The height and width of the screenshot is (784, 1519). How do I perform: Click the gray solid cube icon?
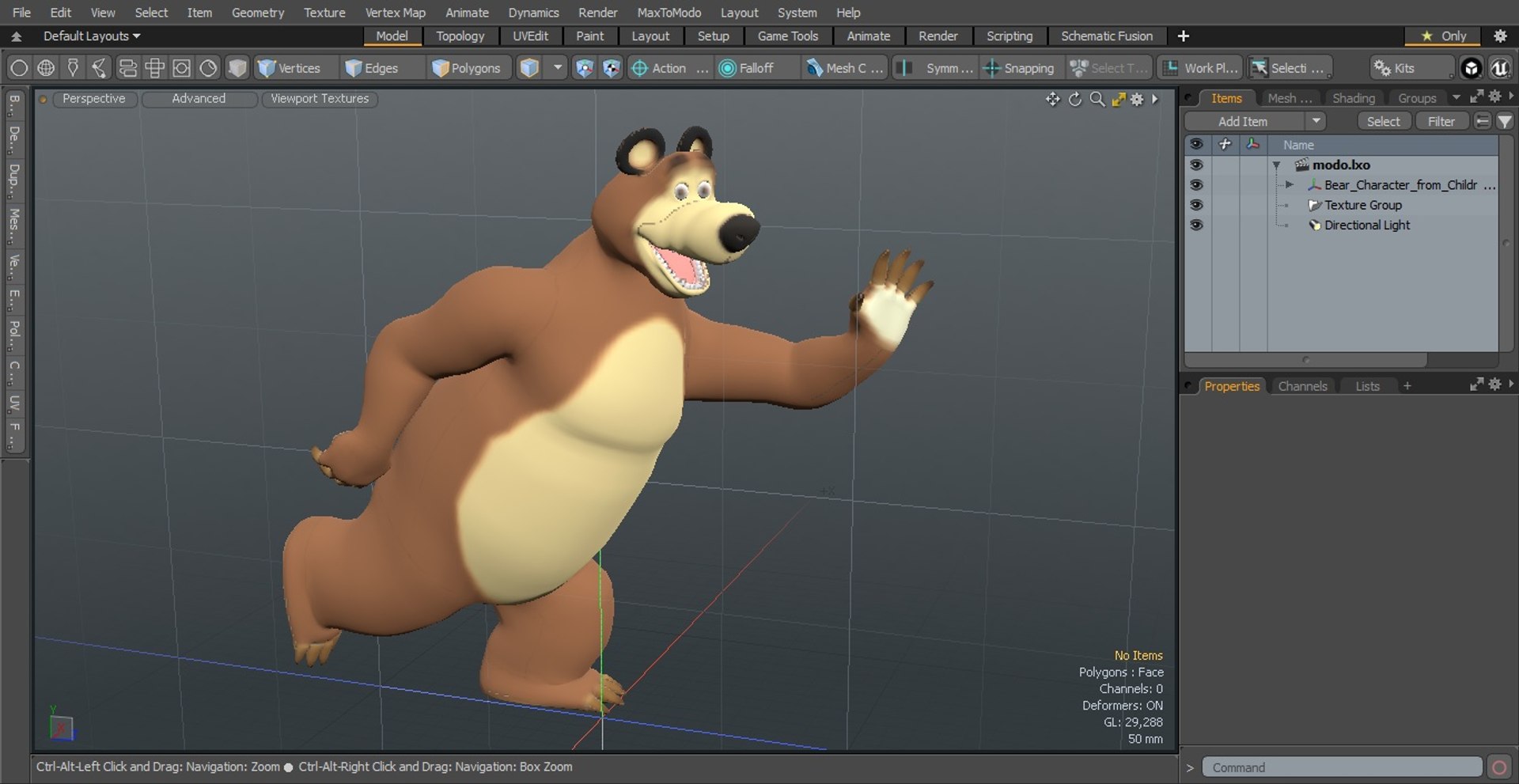pos(237,68)
